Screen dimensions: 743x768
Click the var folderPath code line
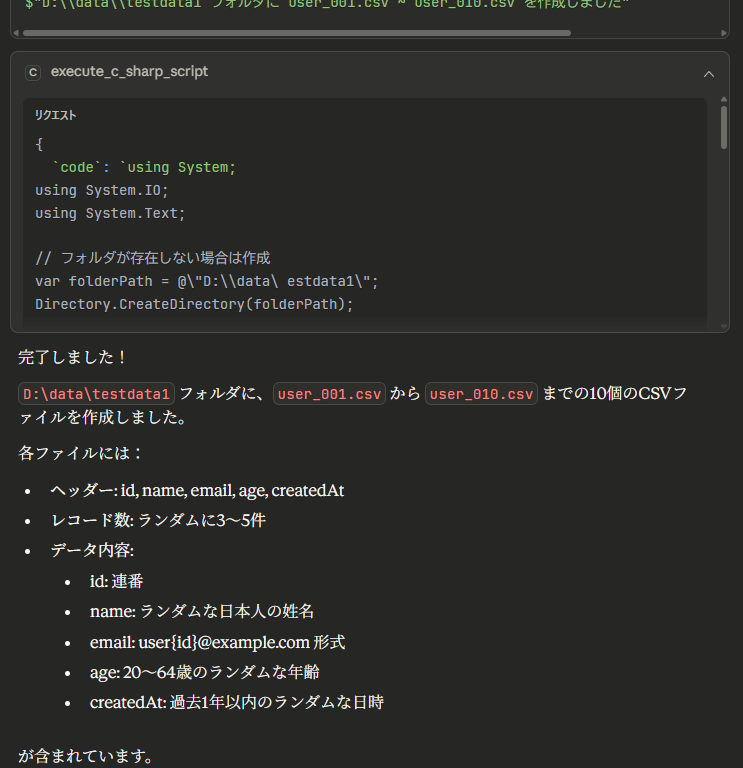(x=206, y=281)
